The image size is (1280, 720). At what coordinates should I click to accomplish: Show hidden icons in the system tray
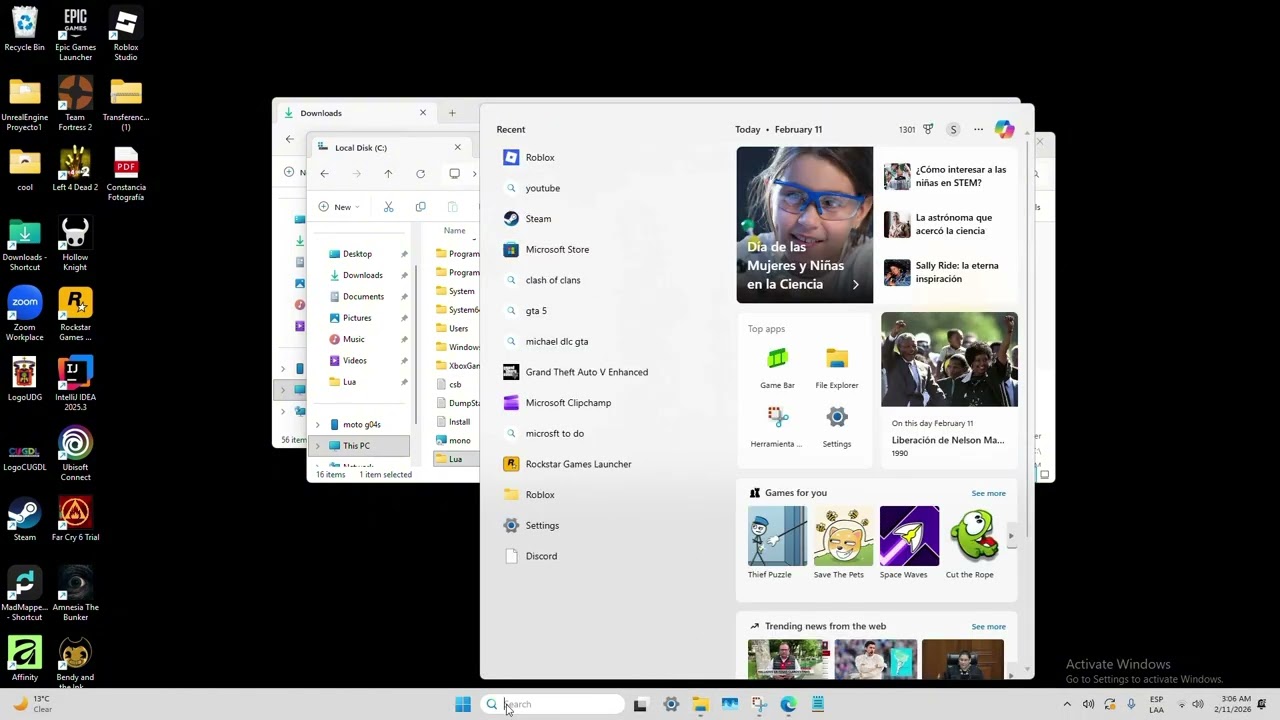(1067, 704)
